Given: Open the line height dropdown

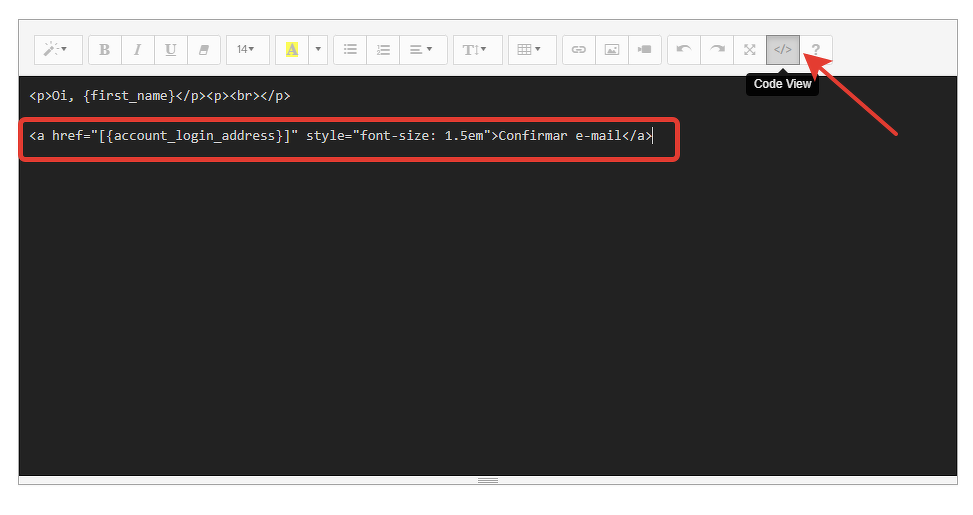Looking at the screenshot, I should click(x=476, y=49).
